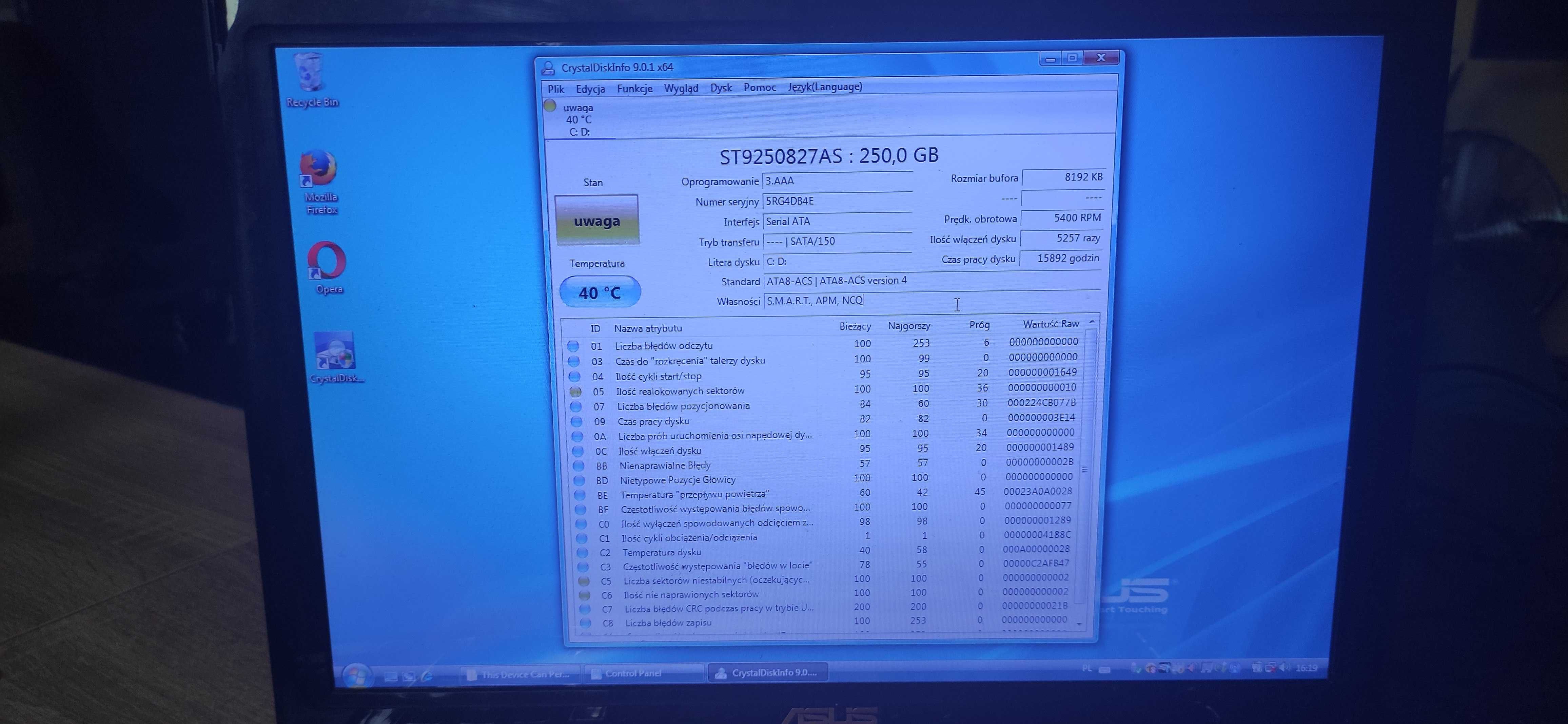This screenshot has height=724, width=1568.
Task: Click the Internet Explorer quick launch icon
Action: pos(427,675)
